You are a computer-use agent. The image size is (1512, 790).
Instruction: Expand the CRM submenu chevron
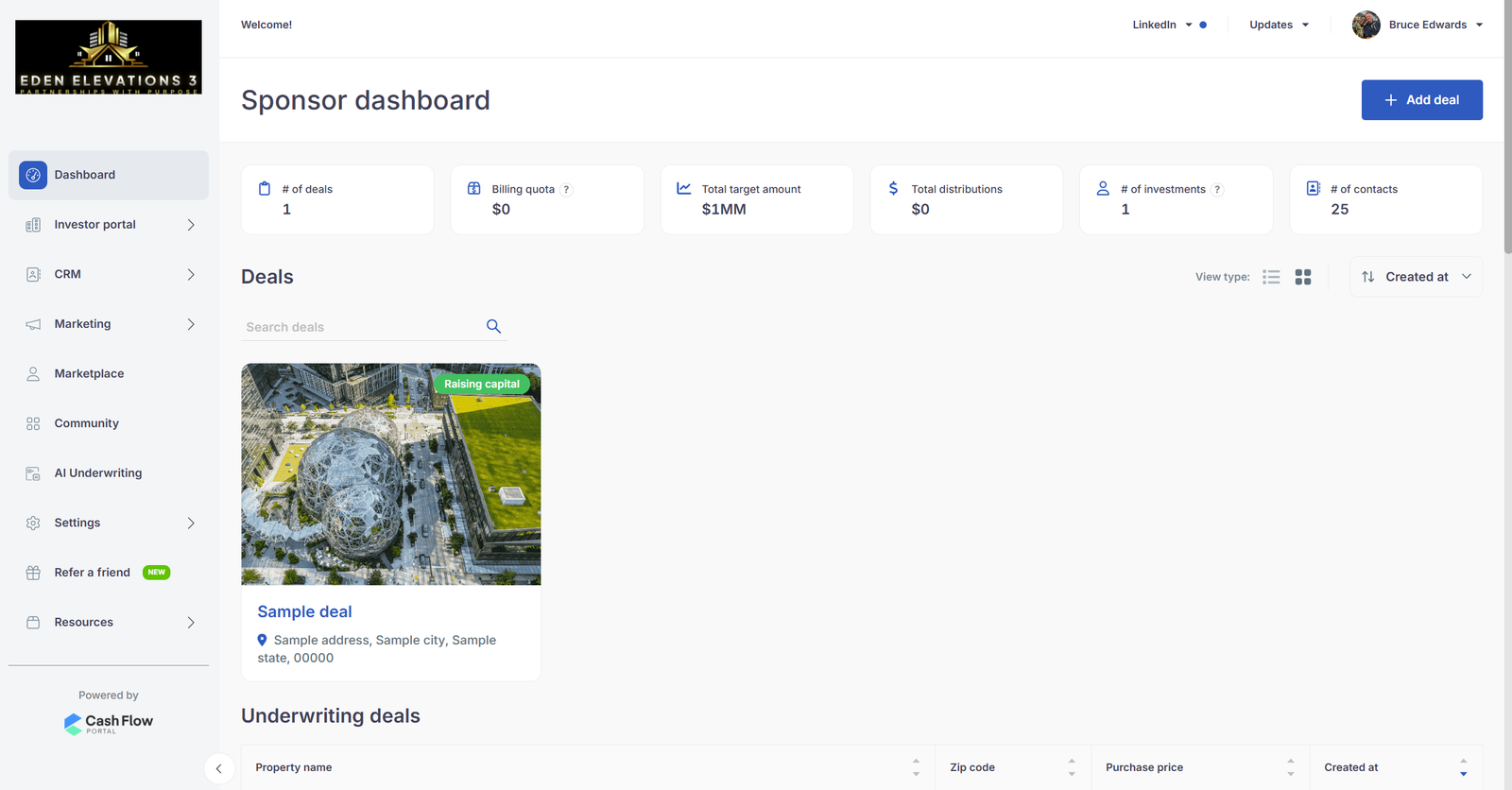191,274
